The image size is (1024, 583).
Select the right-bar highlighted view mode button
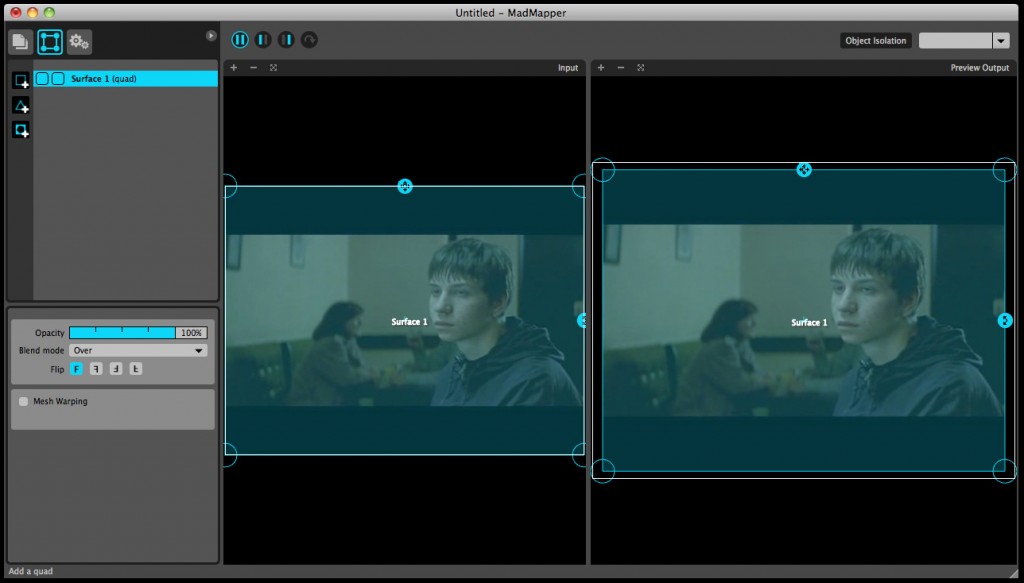click(286, 40)
